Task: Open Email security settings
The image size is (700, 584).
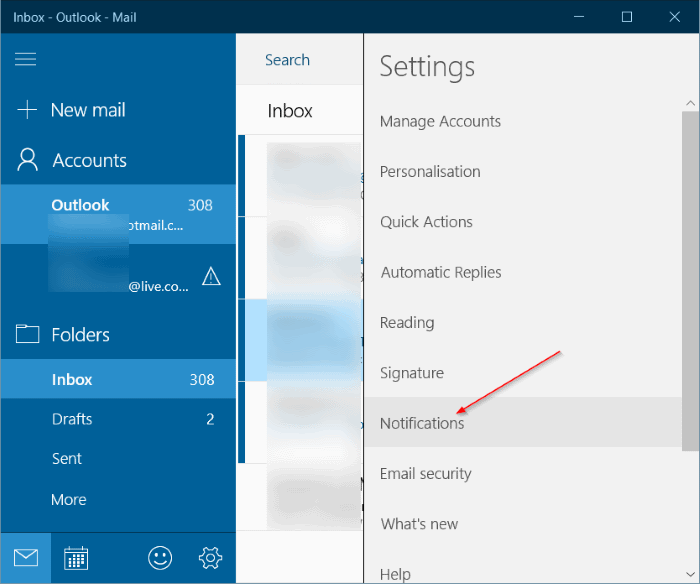Action: (425, 474)
